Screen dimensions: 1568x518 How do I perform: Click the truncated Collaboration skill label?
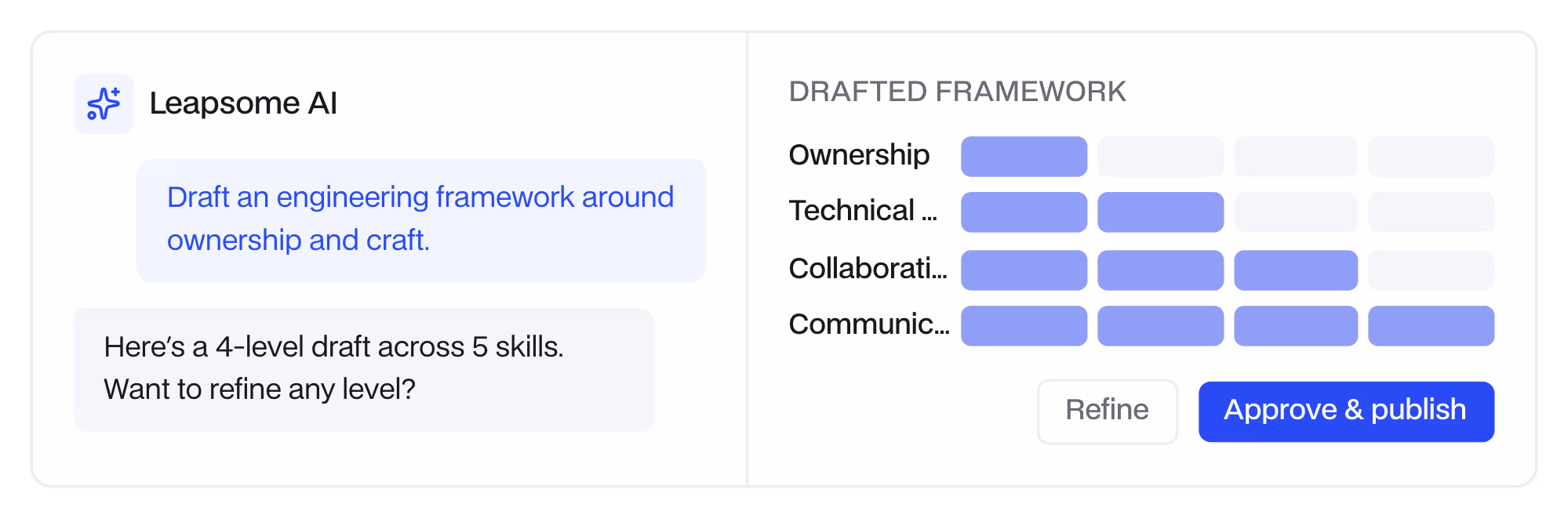pyautogui.click(x=868, y=269)
